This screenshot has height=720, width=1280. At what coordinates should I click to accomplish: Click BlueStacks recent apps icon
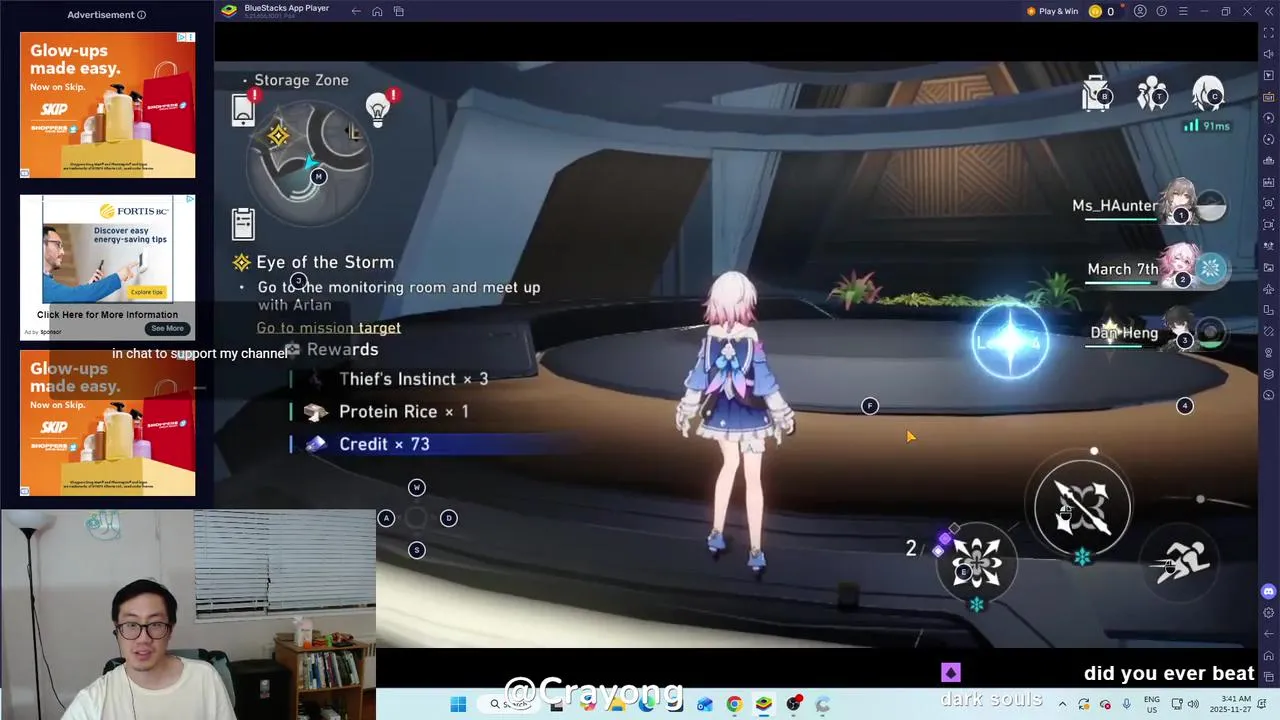click(x=398, y=11)
